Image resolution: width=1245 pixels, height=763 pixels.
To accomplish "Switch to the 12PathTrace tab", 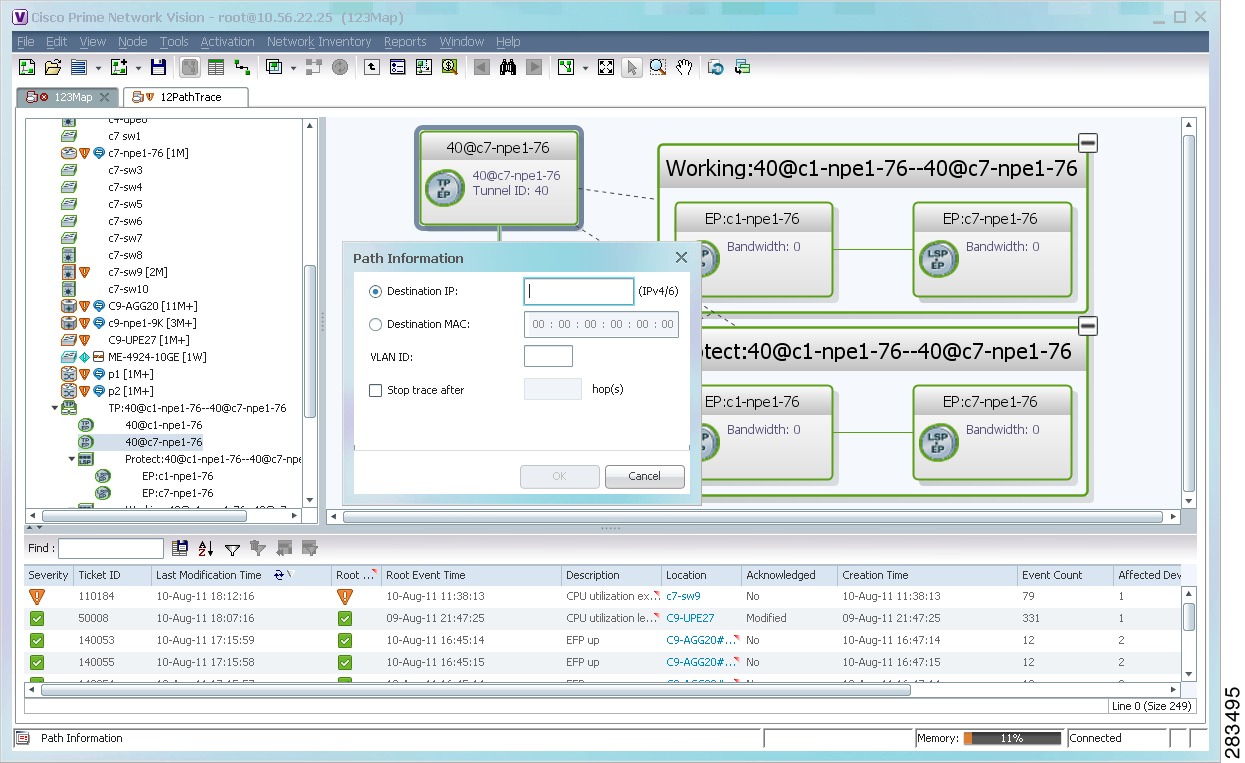I will pos(185,97).
